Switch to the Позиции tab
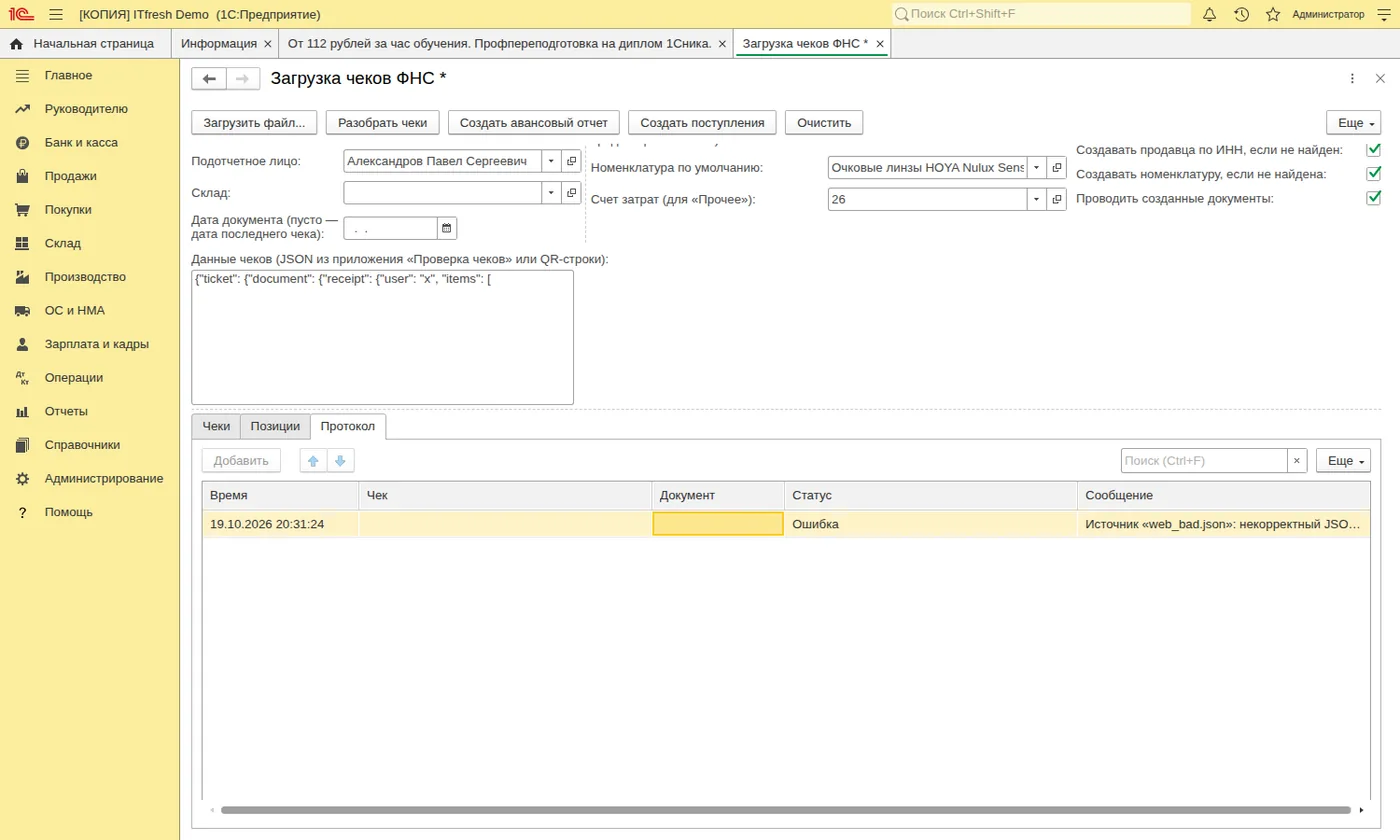1400x840 pixels. [x=275, y=426]
